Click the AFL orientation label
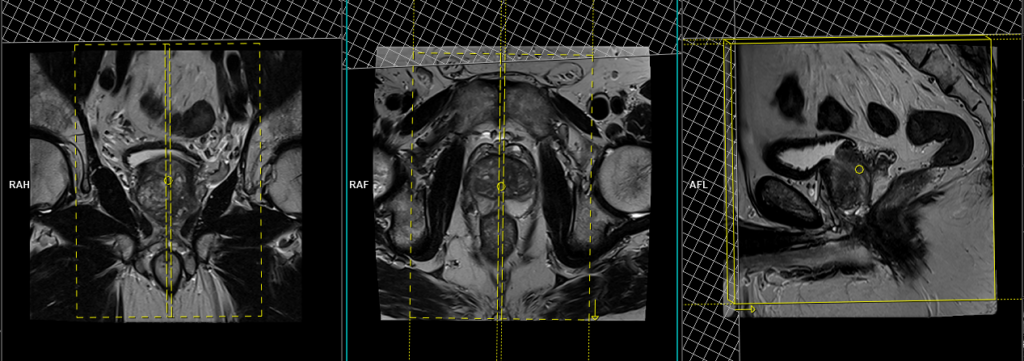Viewport: 1024px width, 361px height. 698,185
